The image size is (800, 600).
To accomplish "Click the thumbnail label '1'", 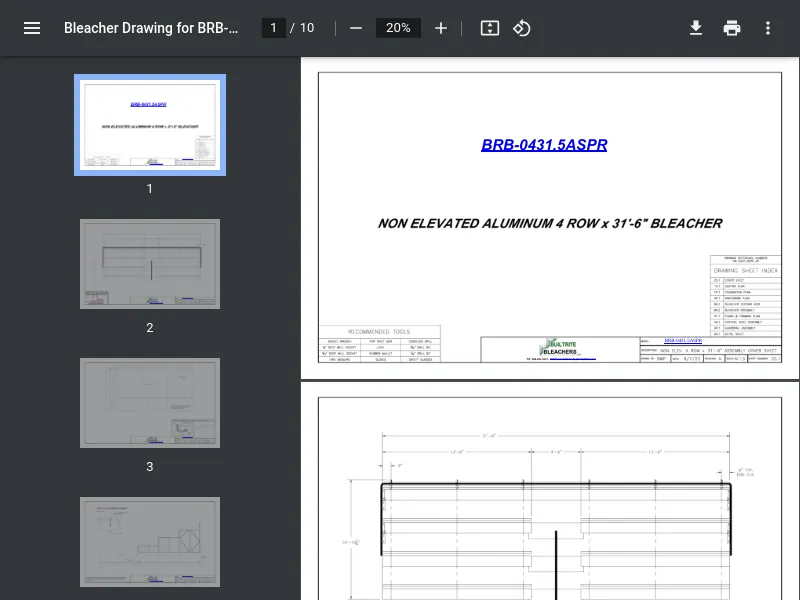I will click(149, 189).
